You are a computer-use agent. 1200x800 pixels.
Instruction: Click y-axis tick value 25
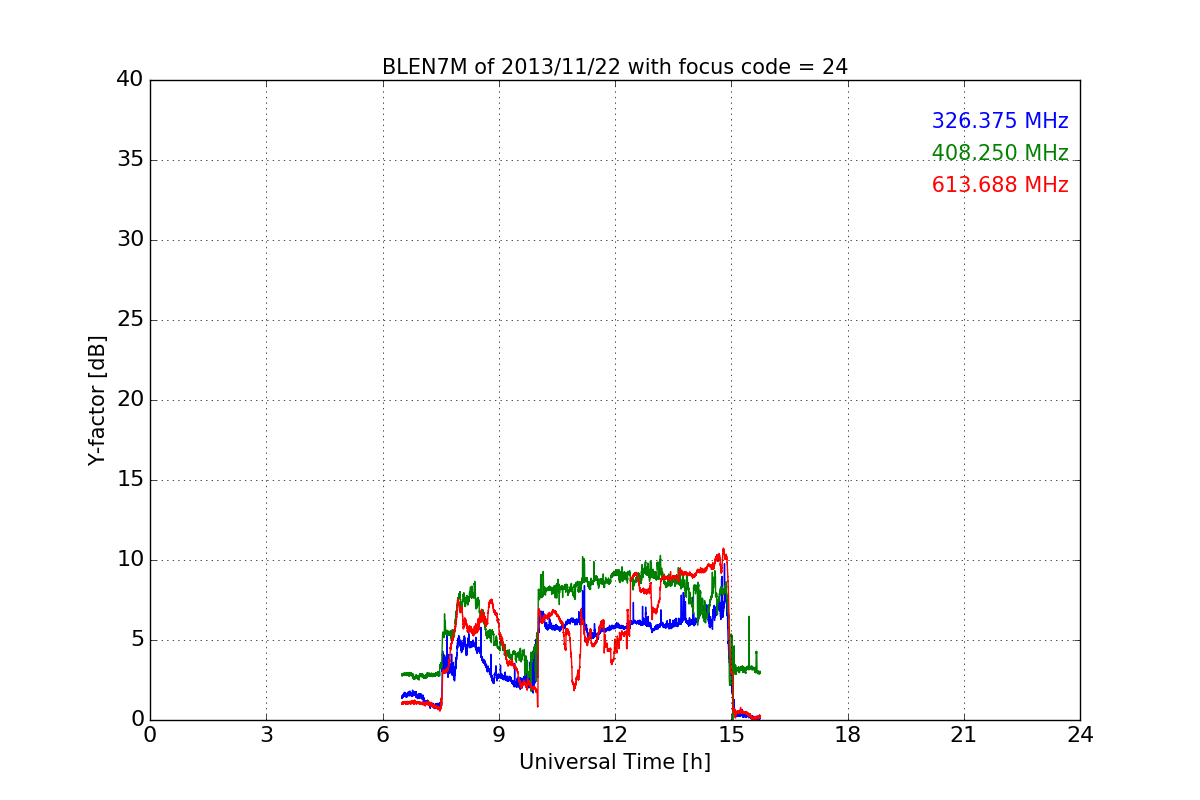(130, 320)
